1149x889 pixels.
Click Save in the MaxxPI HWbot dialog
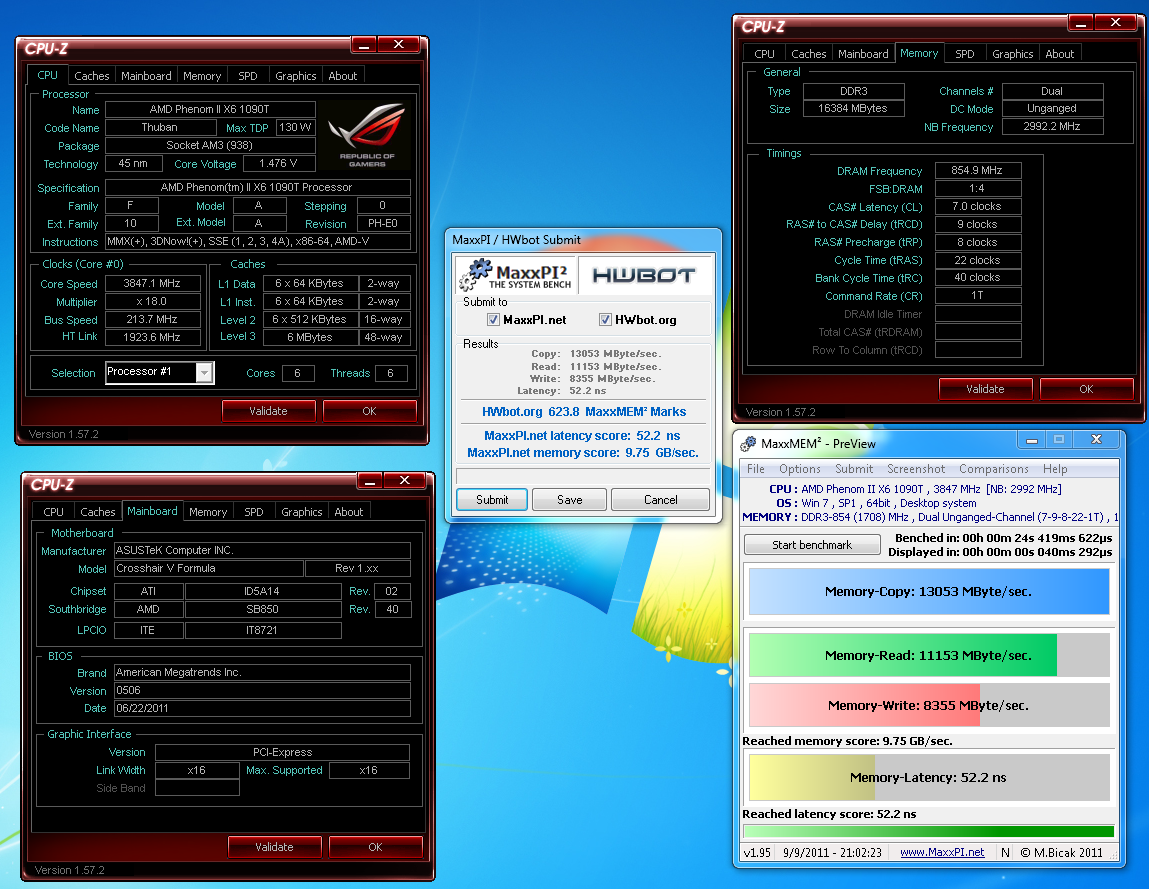point(569,500)
